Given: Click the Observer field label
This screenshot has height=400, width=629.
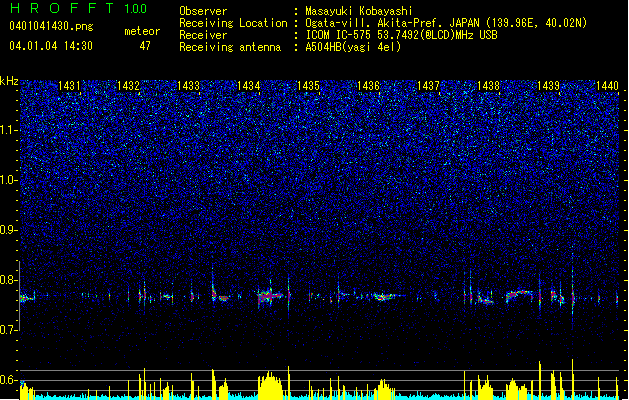Looking at the screenshot, I should (203, 11).
